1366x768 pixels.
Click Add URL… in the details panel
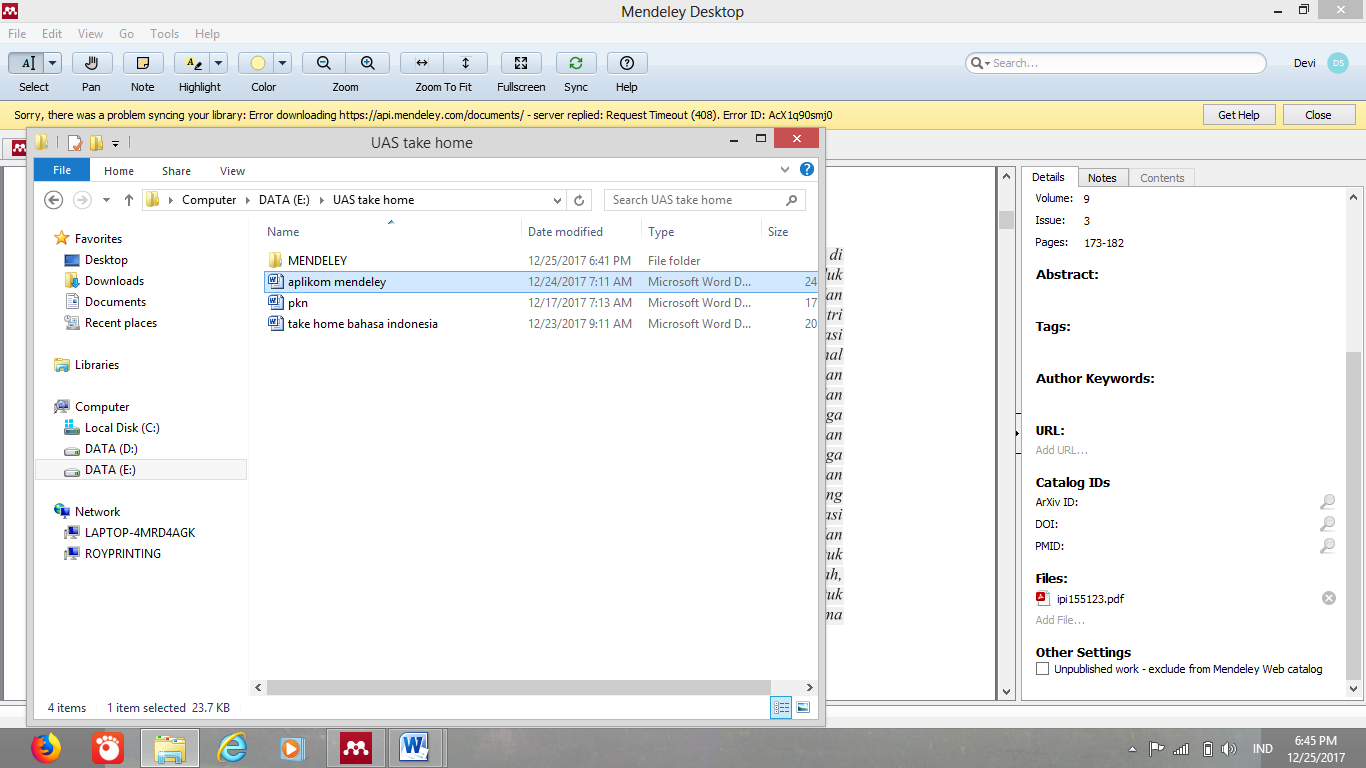pos(1062,450)
